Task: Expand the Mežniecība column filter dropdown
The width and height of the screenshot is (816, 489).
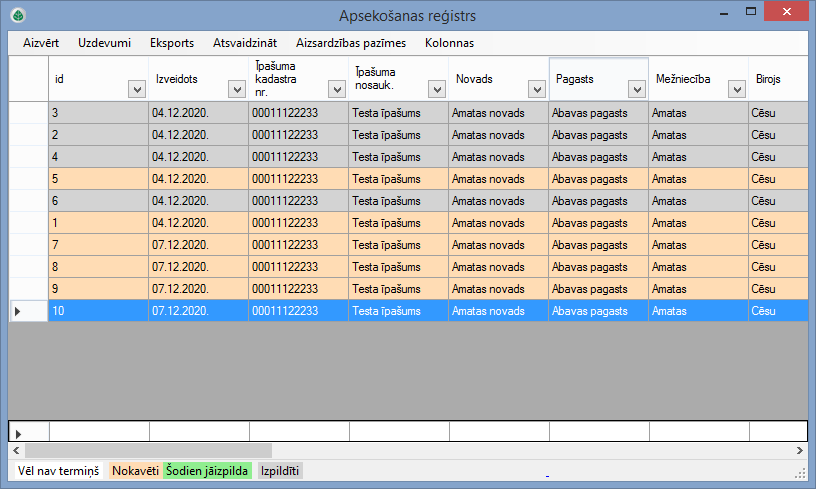Action: click(737, 89)
